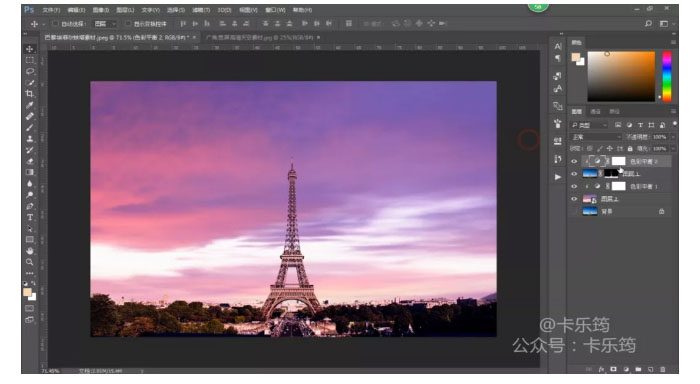This screenshot has height=384, width=700.
Task: Select the Move tool in the toolbar
Action: [x=30, y=49]
